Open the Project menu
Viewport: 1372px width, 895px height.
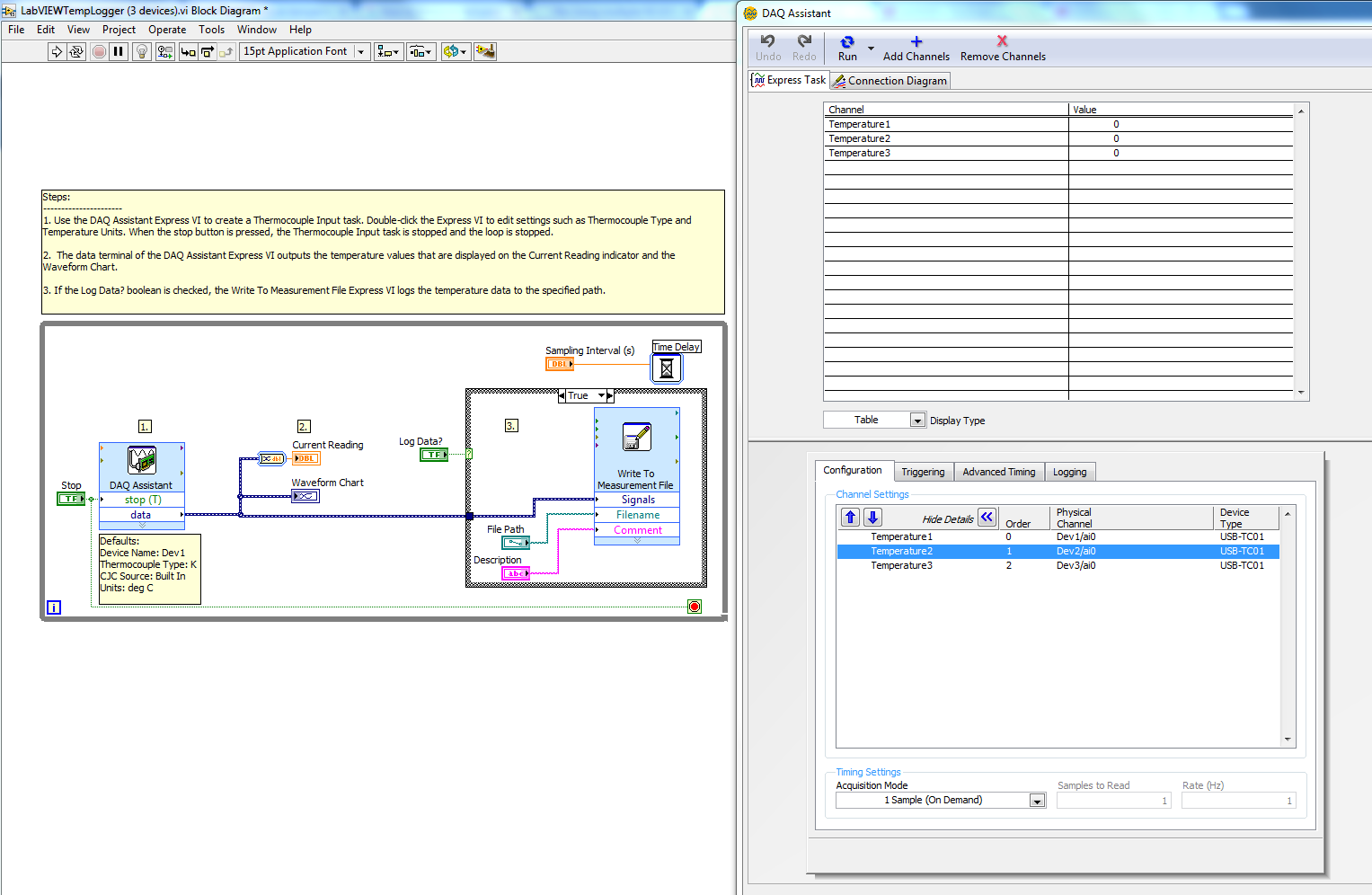click(x=119, y=30)
